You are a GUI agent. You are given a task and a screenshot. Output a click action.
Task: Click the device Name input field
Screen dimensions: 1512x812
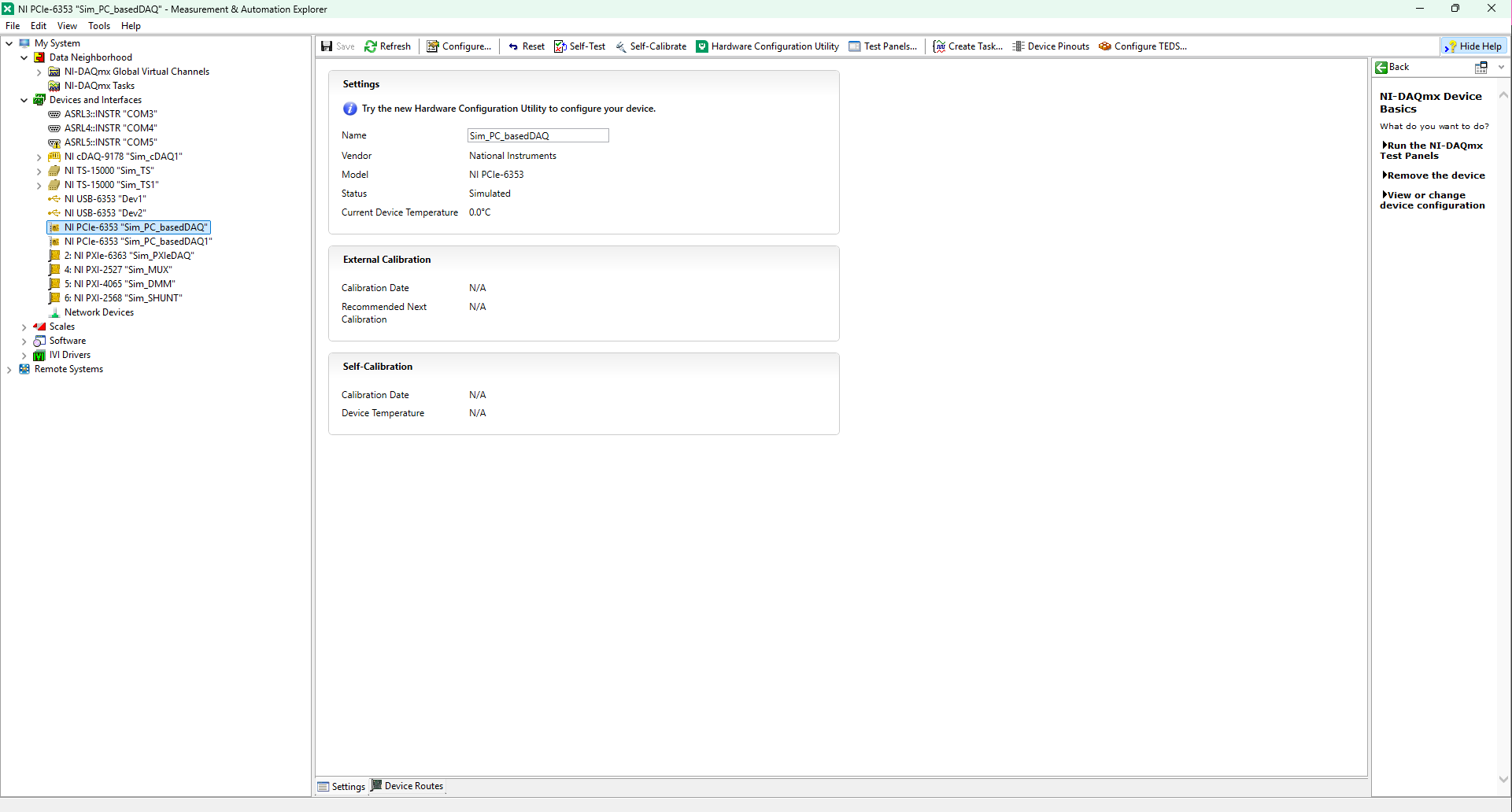[x=538, y=135]
